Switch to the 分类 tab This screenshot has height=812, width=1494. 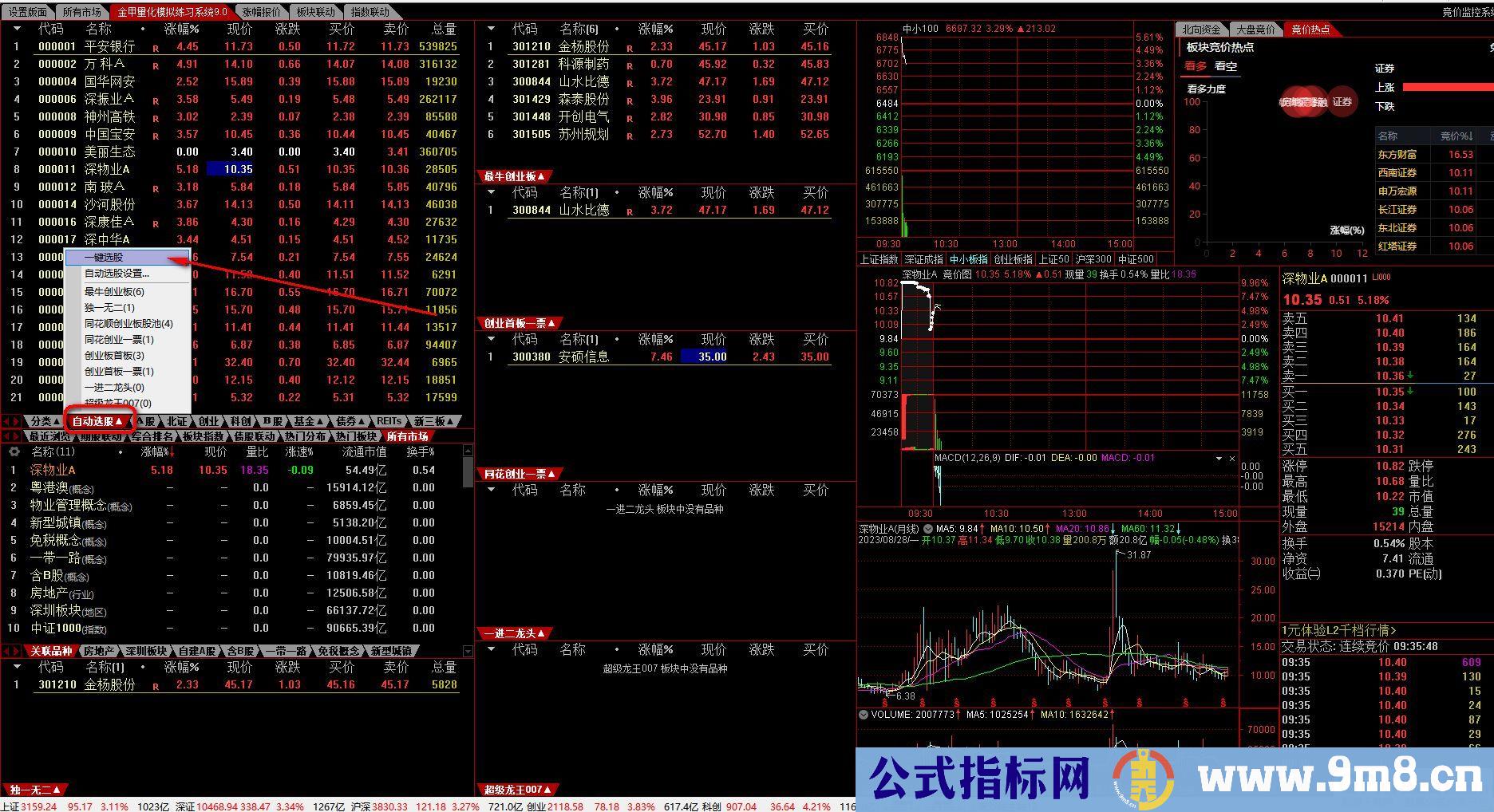(44, 421)
